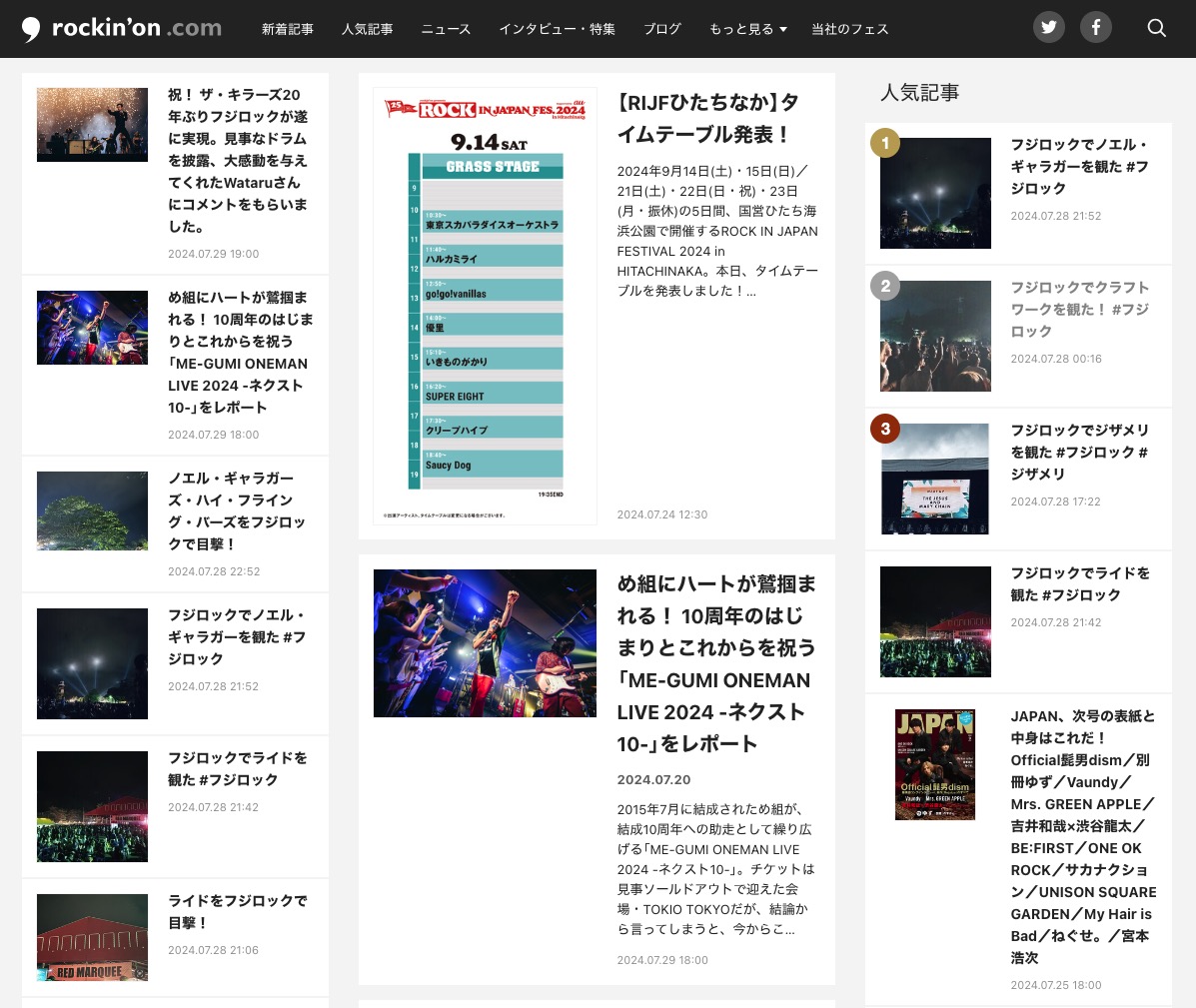Click the ROCK IN JAPAN timetable thumbnail
This screenshot has height=1008, width=1196.
point(485,305)
